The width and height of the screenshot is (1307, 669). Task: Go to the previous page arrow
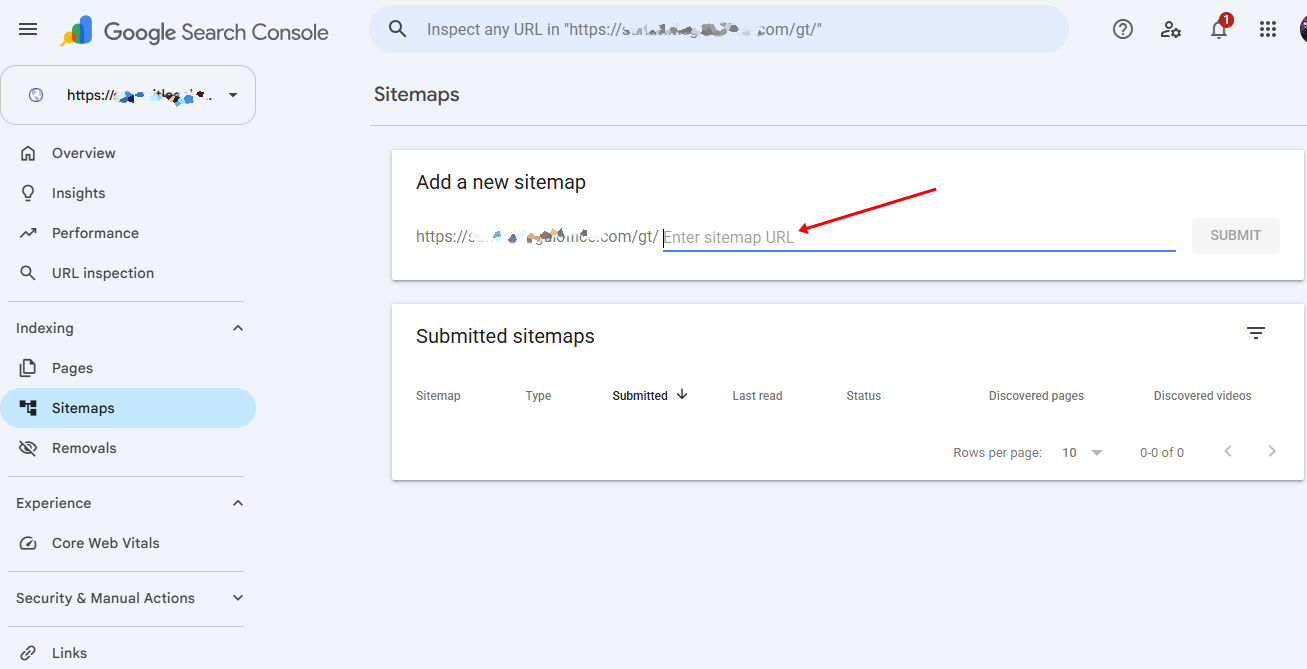click(1228, 452)
